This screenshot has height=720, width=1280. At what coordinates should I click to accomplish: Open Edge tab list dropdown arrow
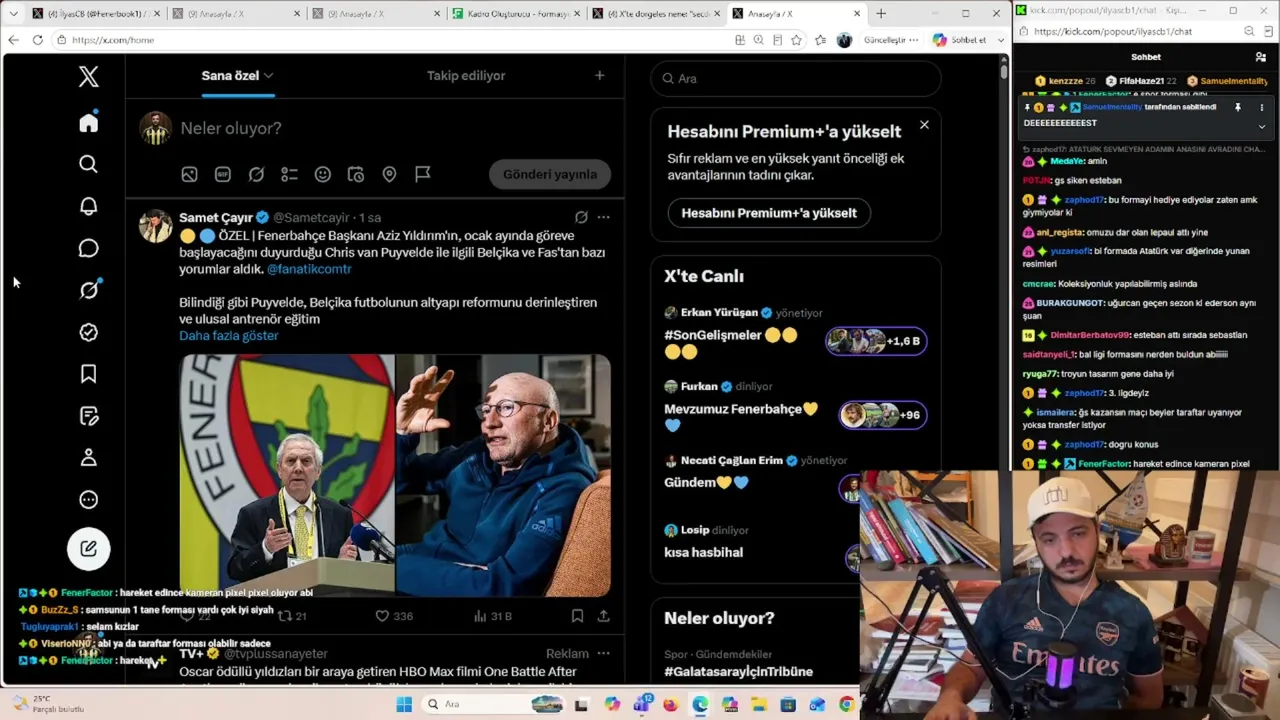tap(13, 13)
